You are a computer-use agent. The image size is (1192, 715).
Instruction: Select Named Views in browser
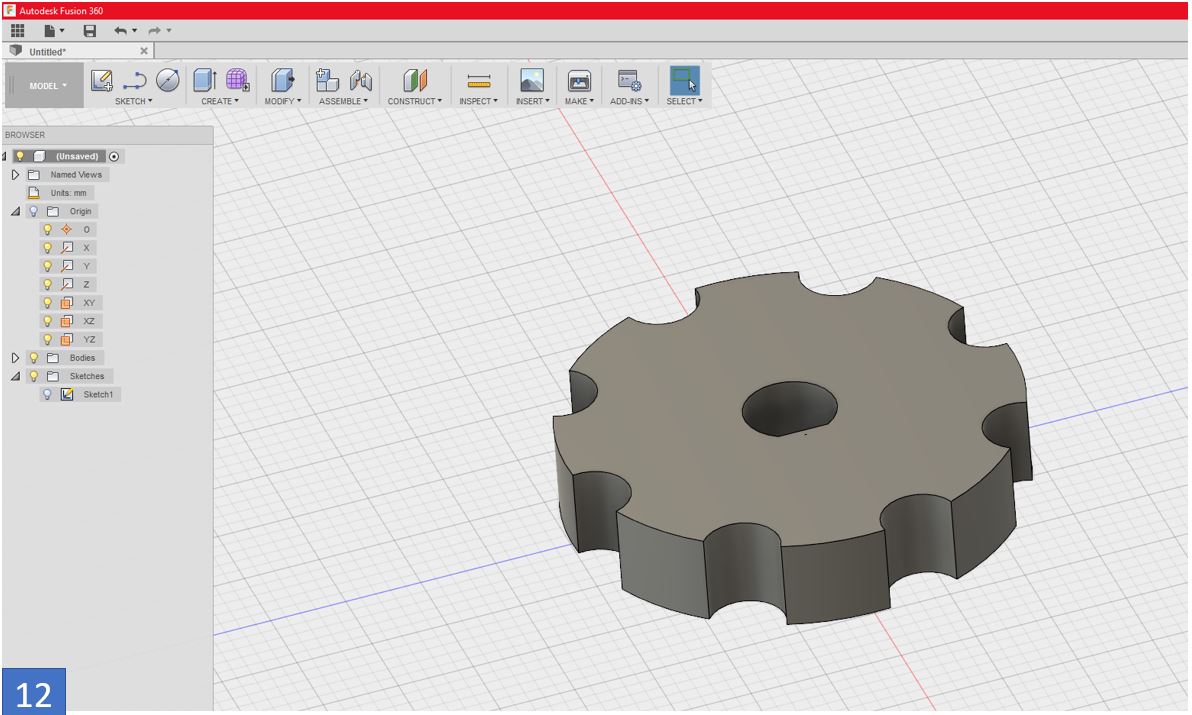tap(76, 175)
